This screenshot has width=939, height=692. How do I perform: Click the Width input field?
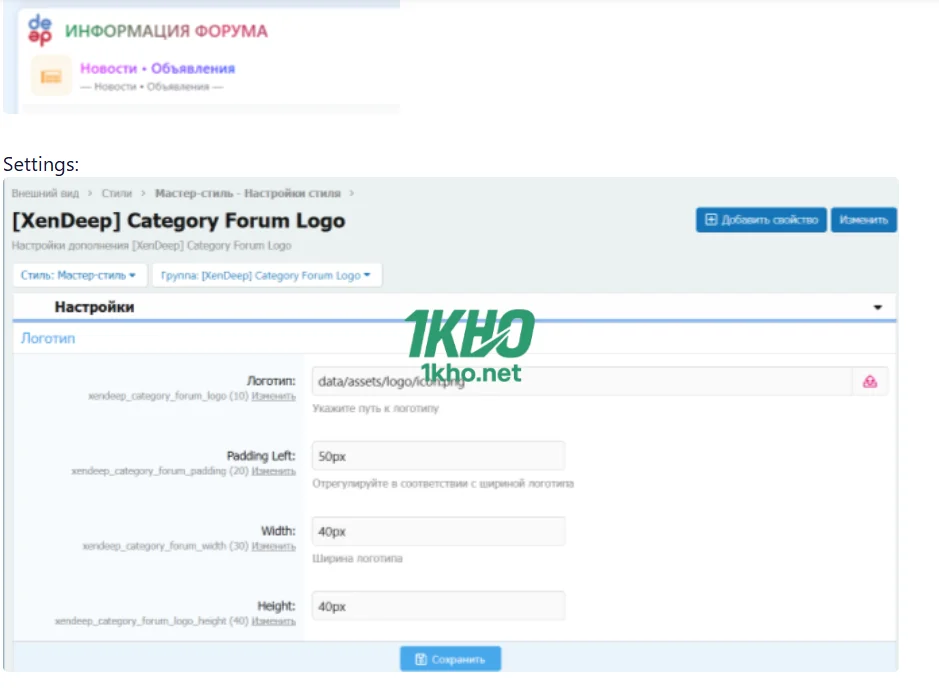pos(438,531)
